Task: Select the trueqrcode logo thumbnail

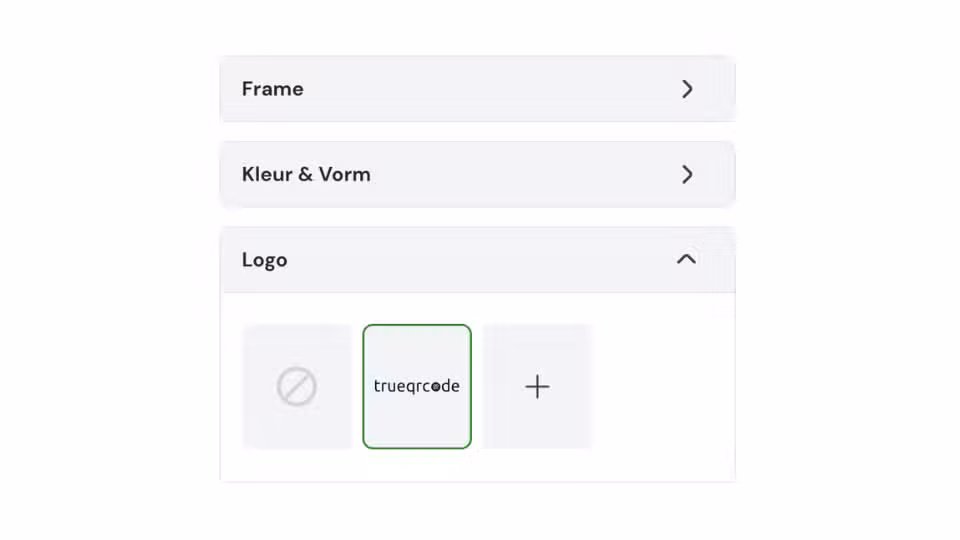Action: tap(417, 387)
